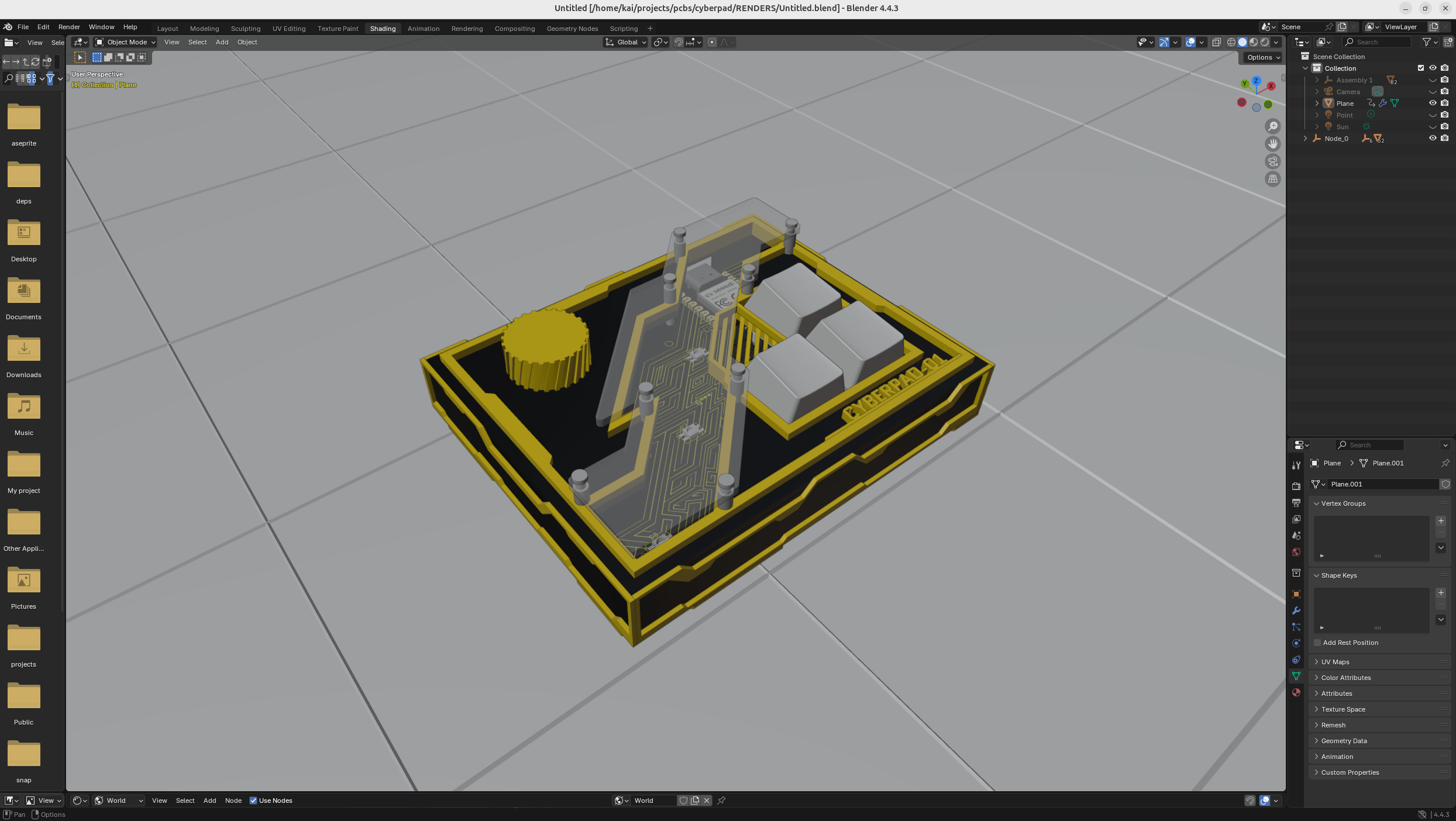
Task: Hide the Plane object in outliner
Action: click(1433, 103)
